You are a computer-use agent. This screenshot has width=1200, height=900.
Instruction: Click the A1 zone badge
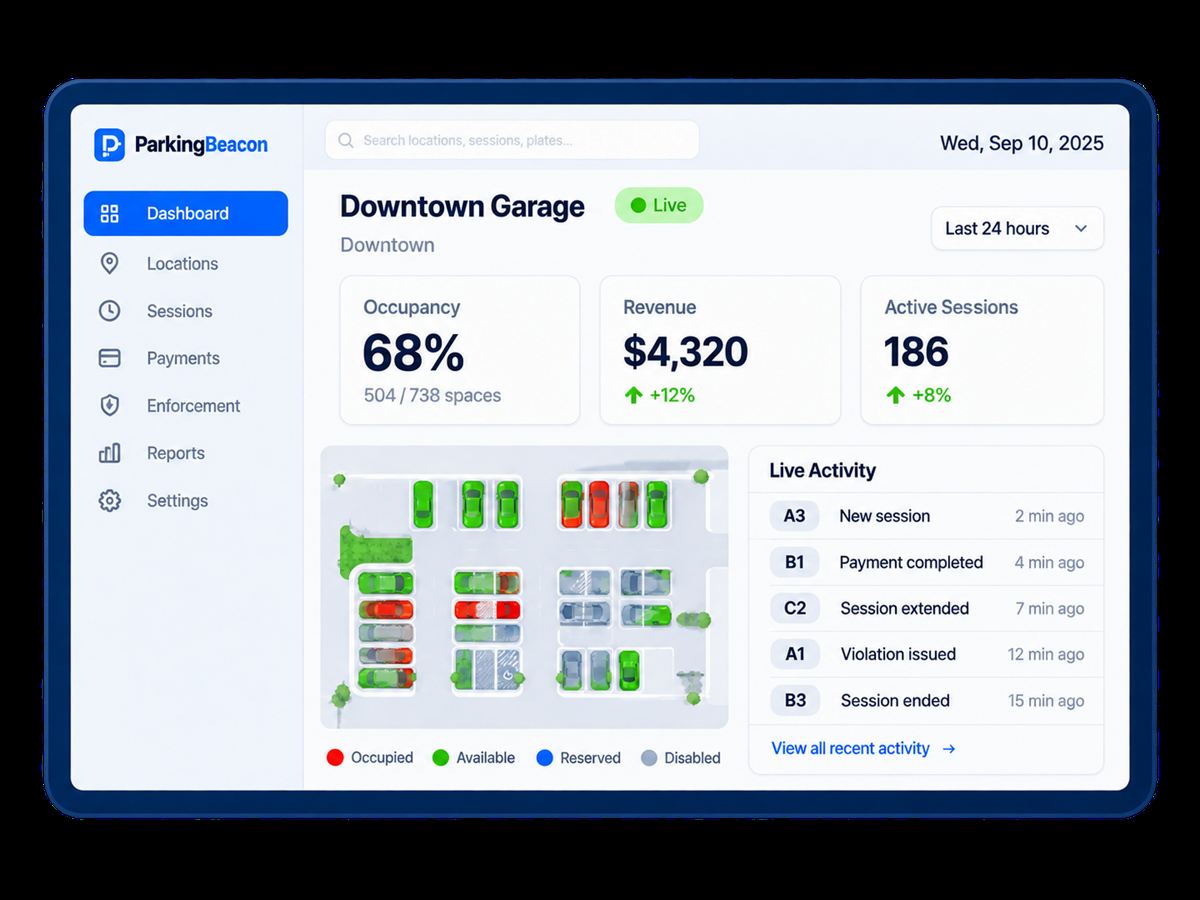pyautogui.click(x=795, y=654)
